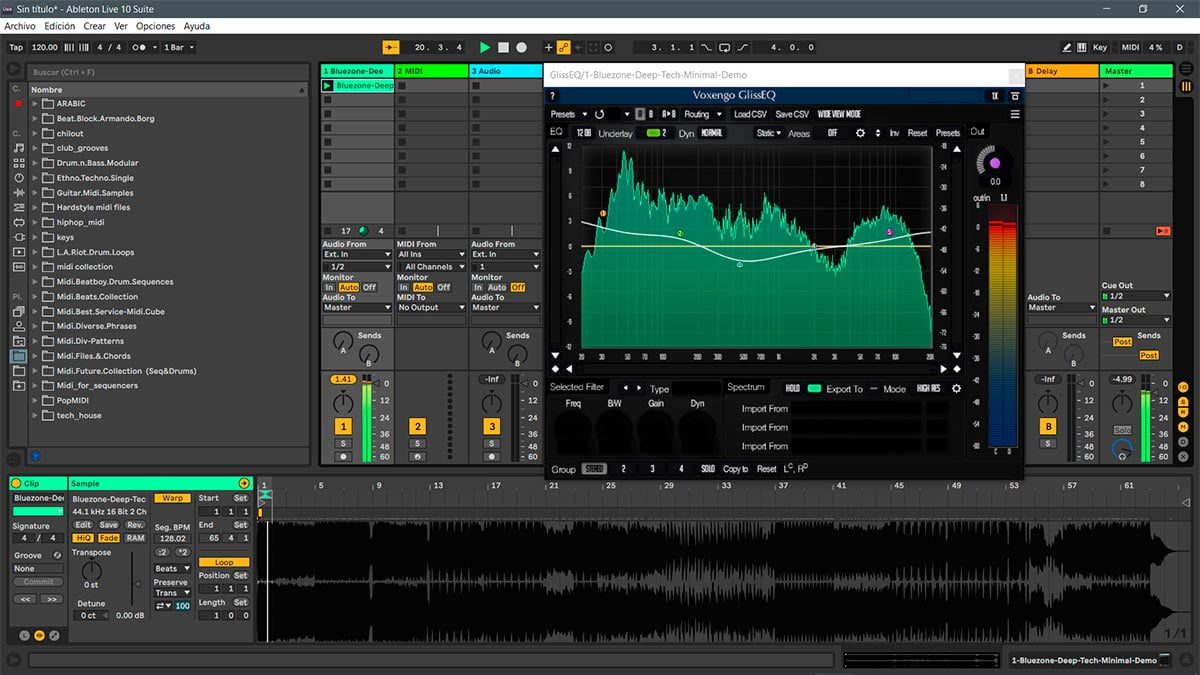
Task: Launch the Bluezone-Deep clip play triangle
Action: 327,86
